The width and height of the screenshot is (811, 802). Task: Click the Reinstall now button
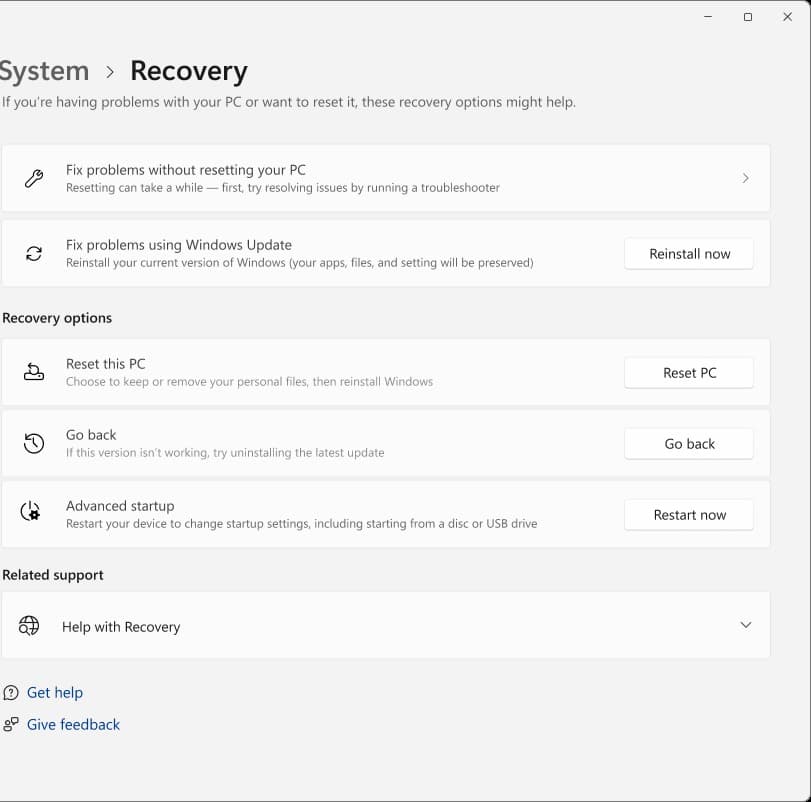coord(689,253)
